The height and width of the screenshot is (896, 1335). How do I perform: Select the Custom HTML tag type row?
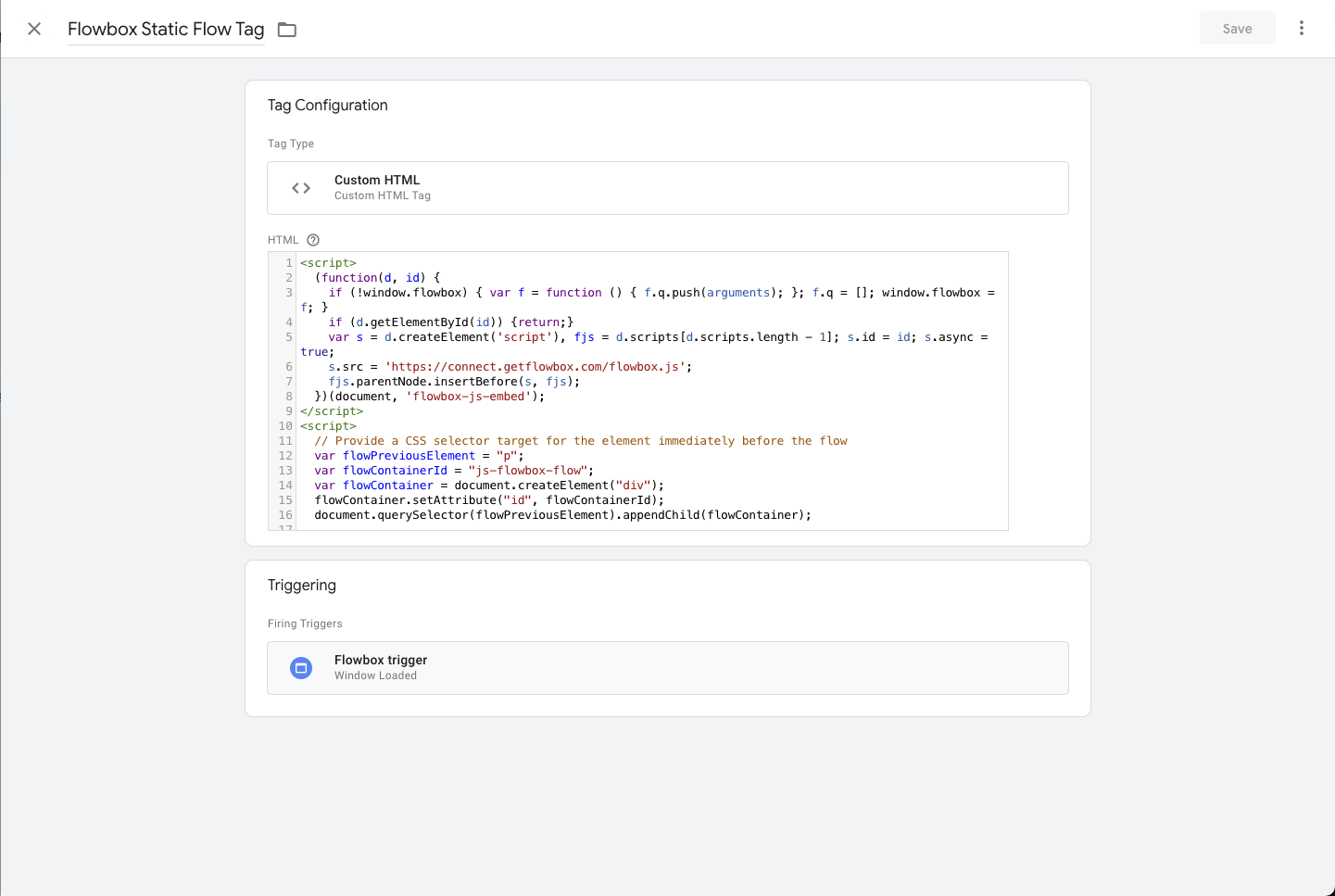(x=667, y=188)
